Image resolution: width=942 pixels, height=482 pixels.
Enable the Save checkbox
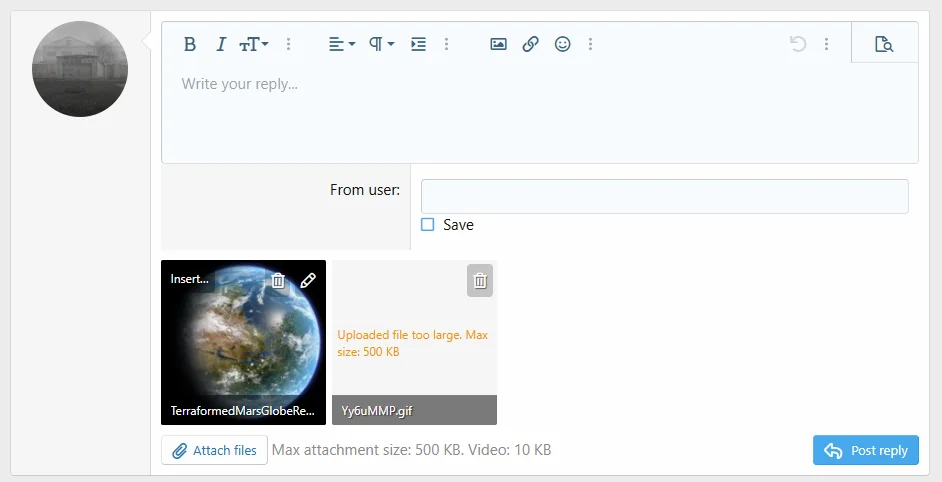tap(428, 225)
